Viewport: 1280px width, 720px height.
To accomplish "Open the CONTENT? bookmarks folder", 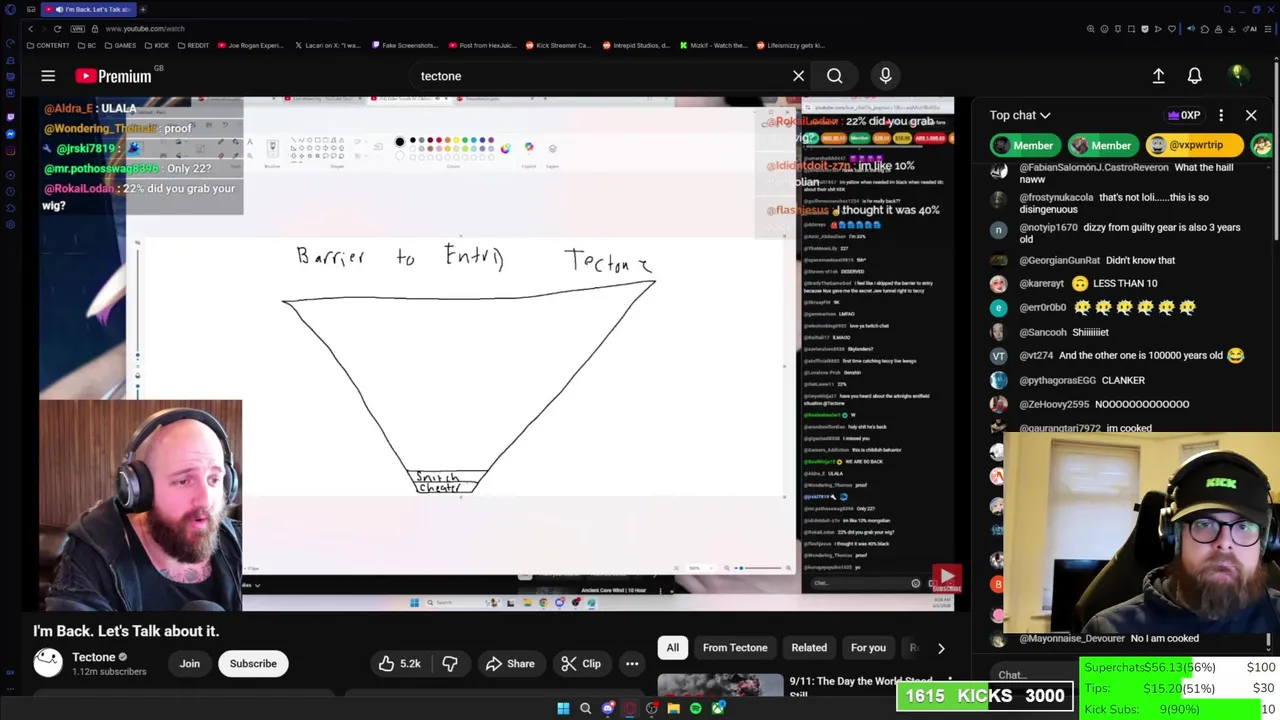I will pyautogui.click(x=50, y=45).
